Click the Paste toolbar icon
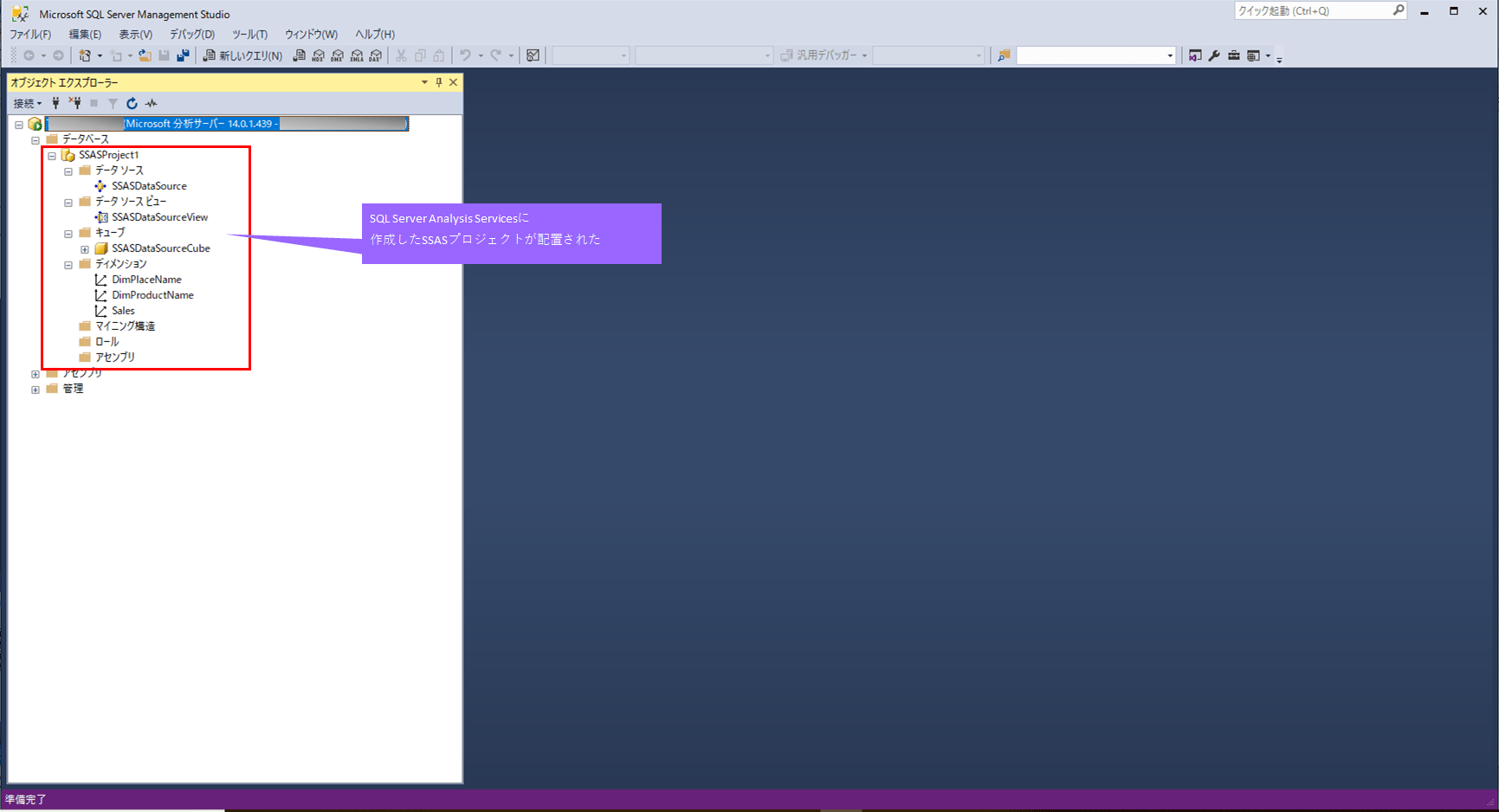Screen dimensions: 1499x812 click(439, 55)
